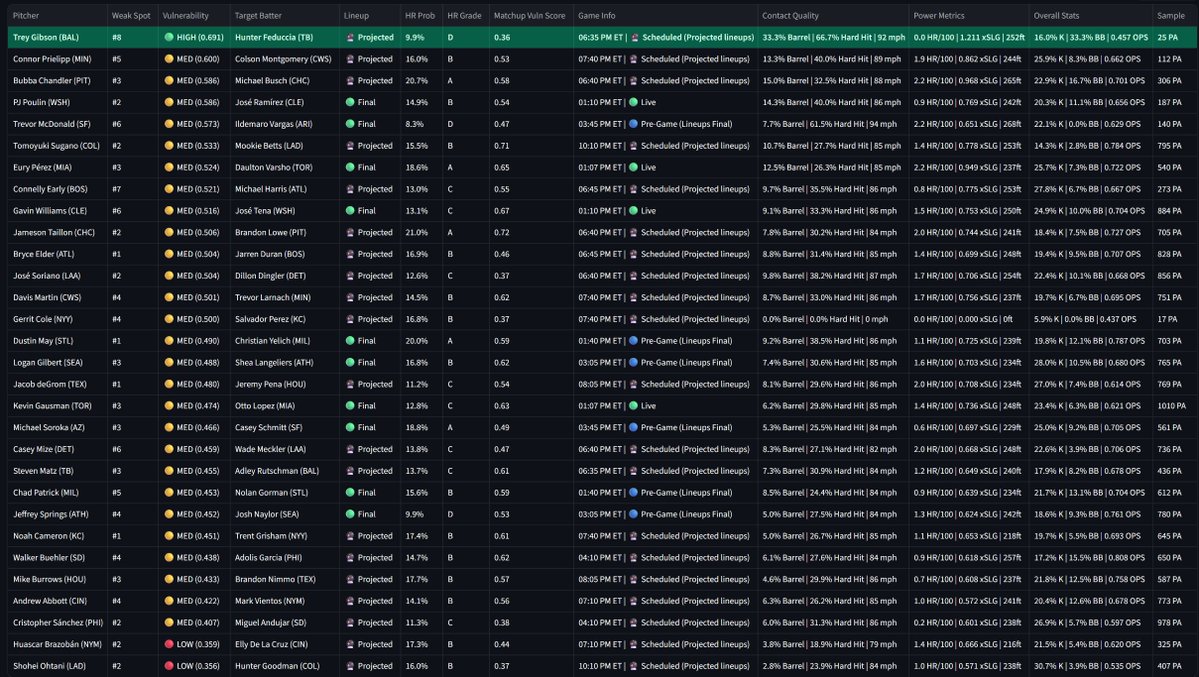The height and width of the screenshot is (677, 1199).
Task: Click red LOW dot in Shohei Ohtani row
Action: pos(169,666)
